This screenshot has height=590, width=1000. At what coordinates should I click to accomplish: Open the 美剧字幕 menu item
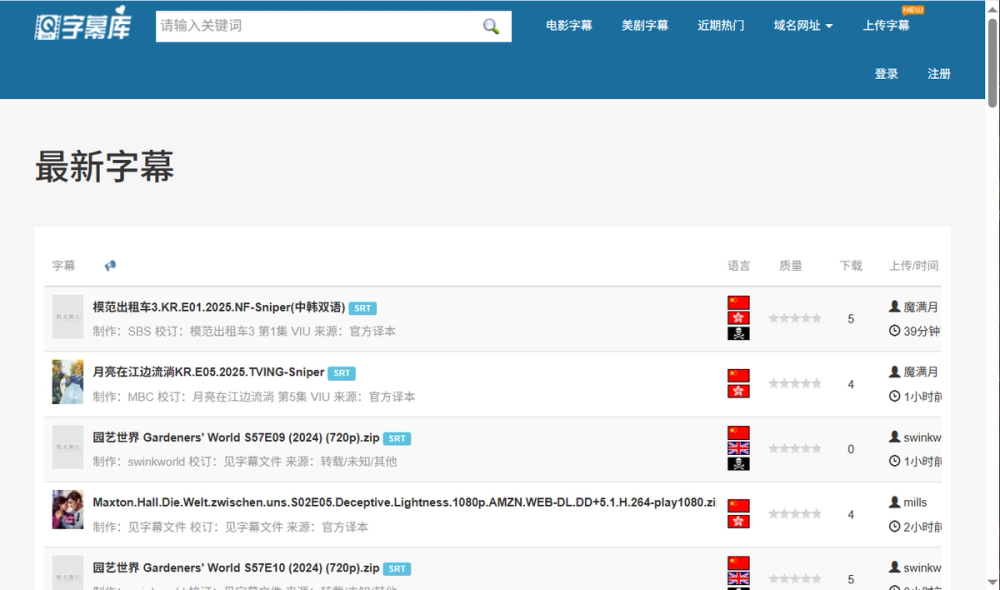pos(645,26)
